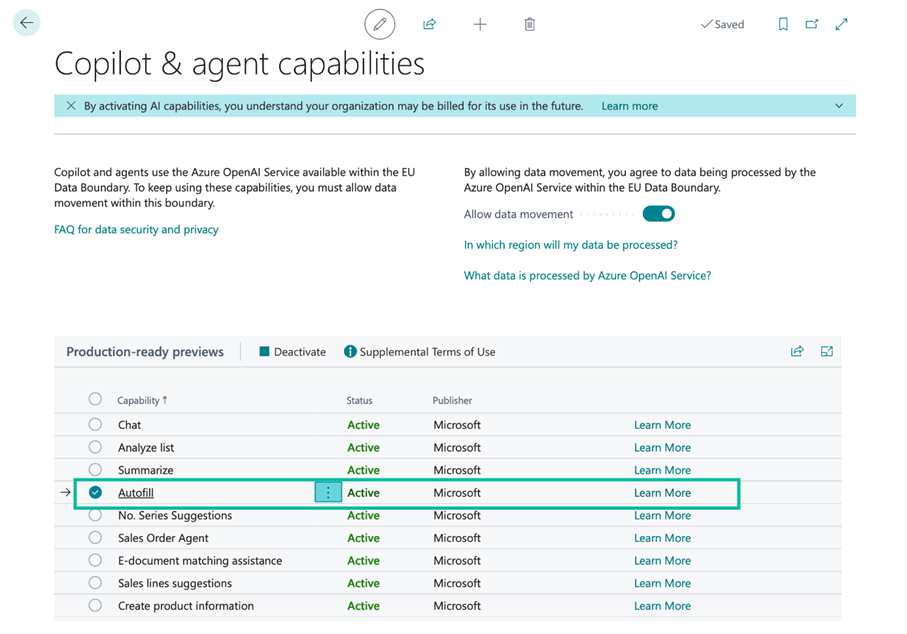Dismiss the billing notification with X

(71, 106)
